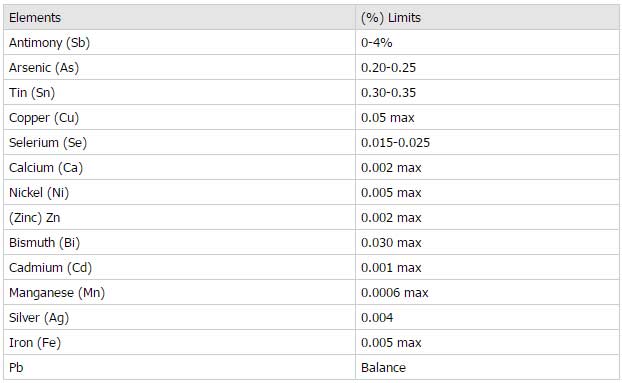Click the Nickel (Ni) row label
This screenshot has height=383, width=622.
tap(39, 193)
